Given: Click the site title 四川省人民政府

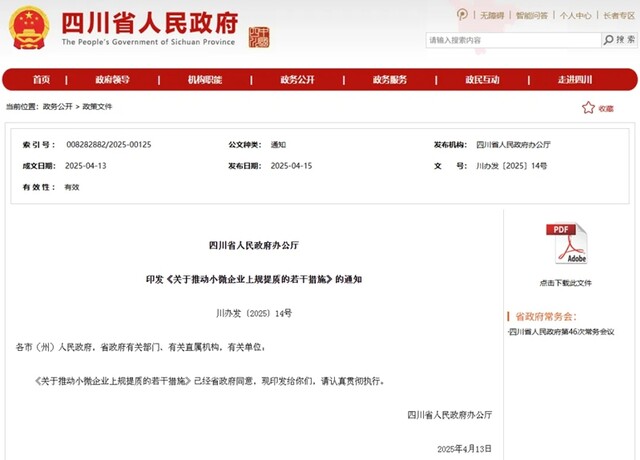Looking at the screenshot, I should point(150,22).
